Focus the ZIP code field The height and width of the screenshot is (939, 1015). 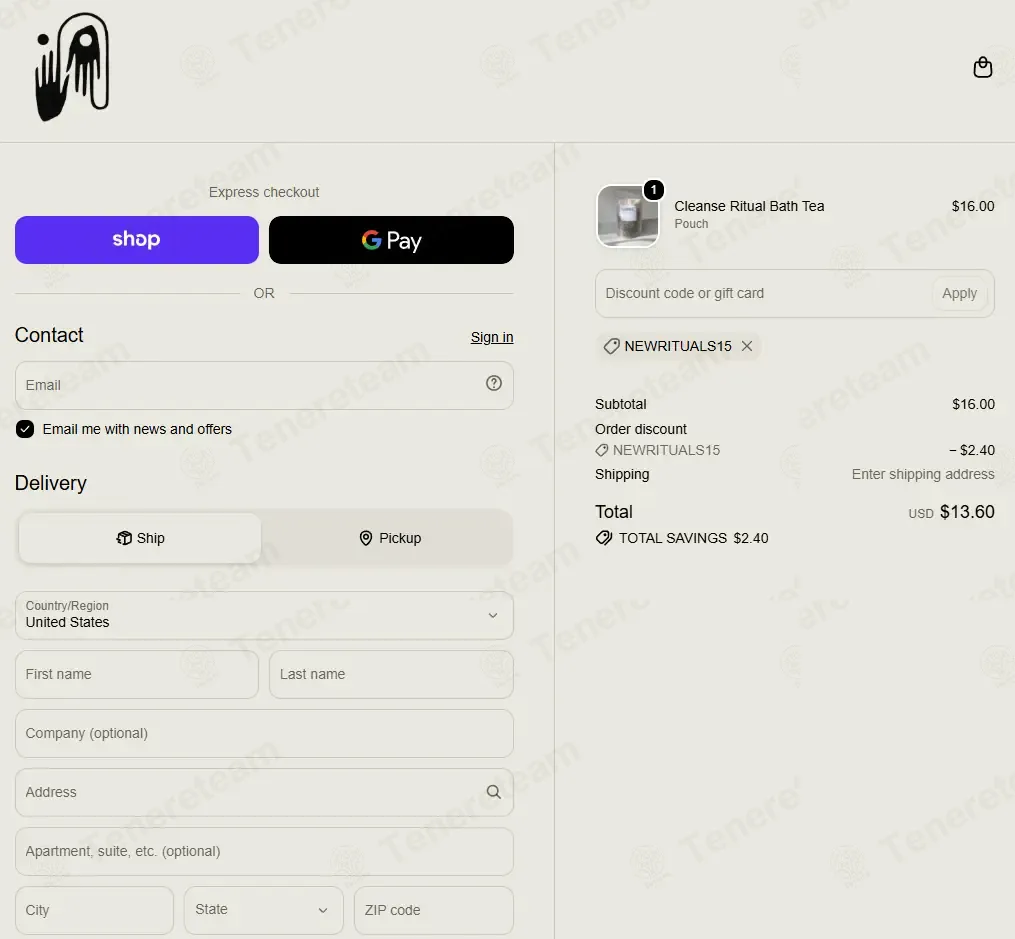[x=434, y=910]
